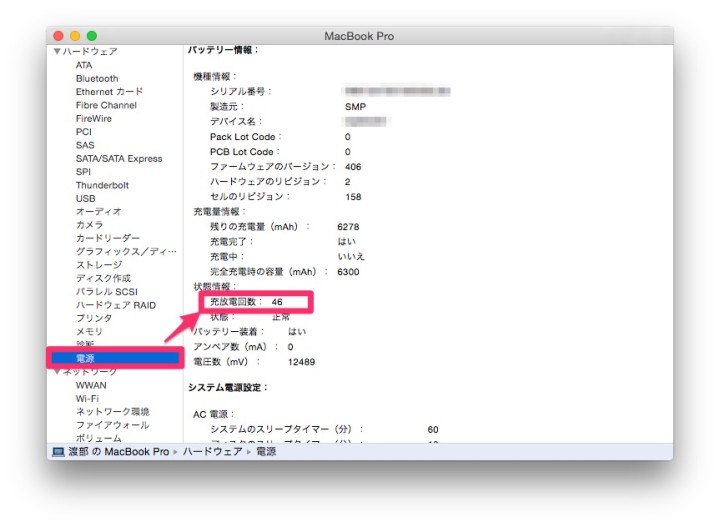Click the デバイス名 label

[236, 122]
